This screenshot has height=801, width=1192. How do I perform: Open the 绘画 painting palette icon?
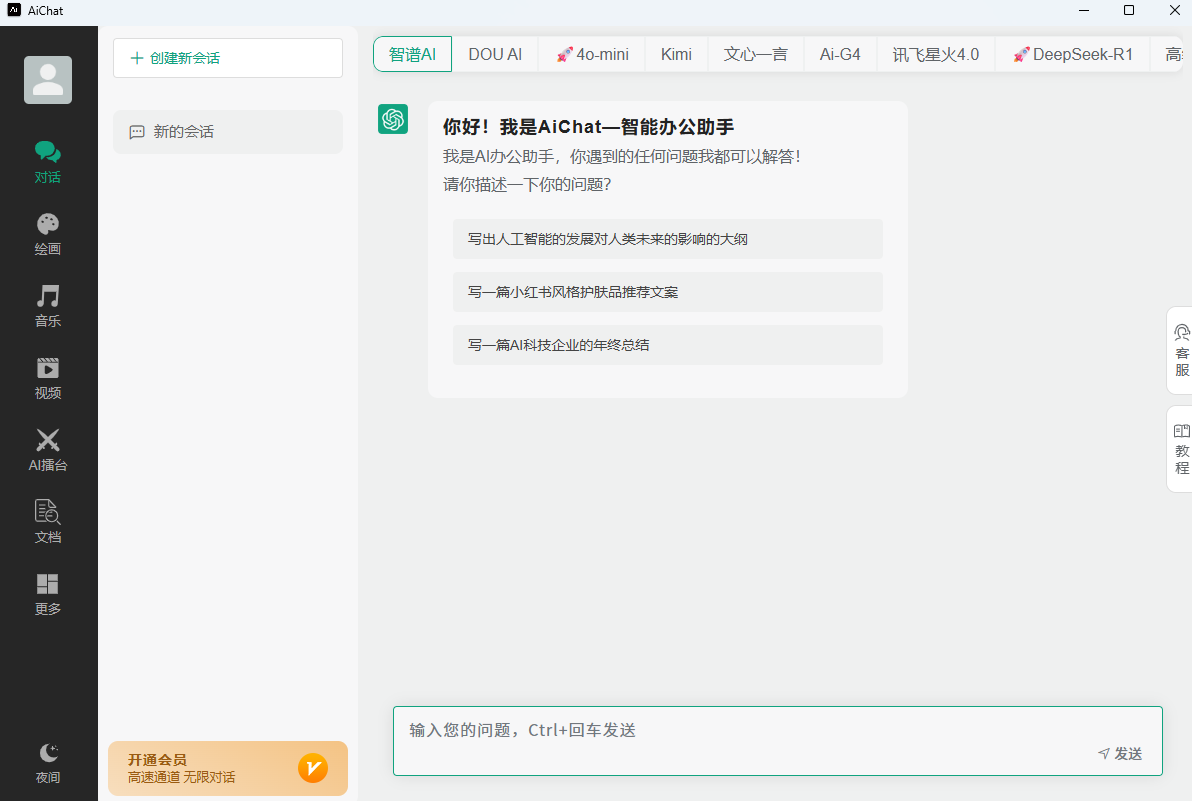48,225
